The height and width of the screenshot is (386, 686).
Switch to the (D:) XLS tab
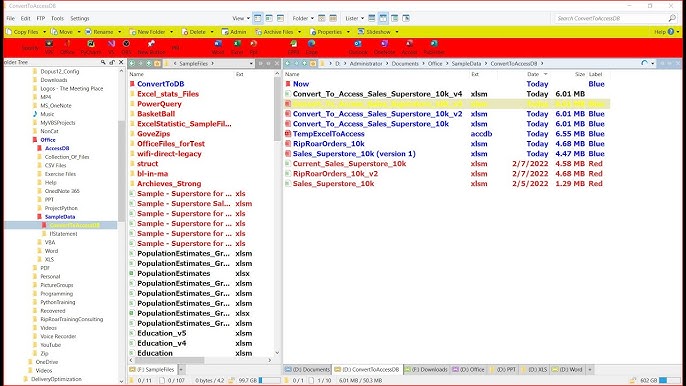[x=534, y=369]
